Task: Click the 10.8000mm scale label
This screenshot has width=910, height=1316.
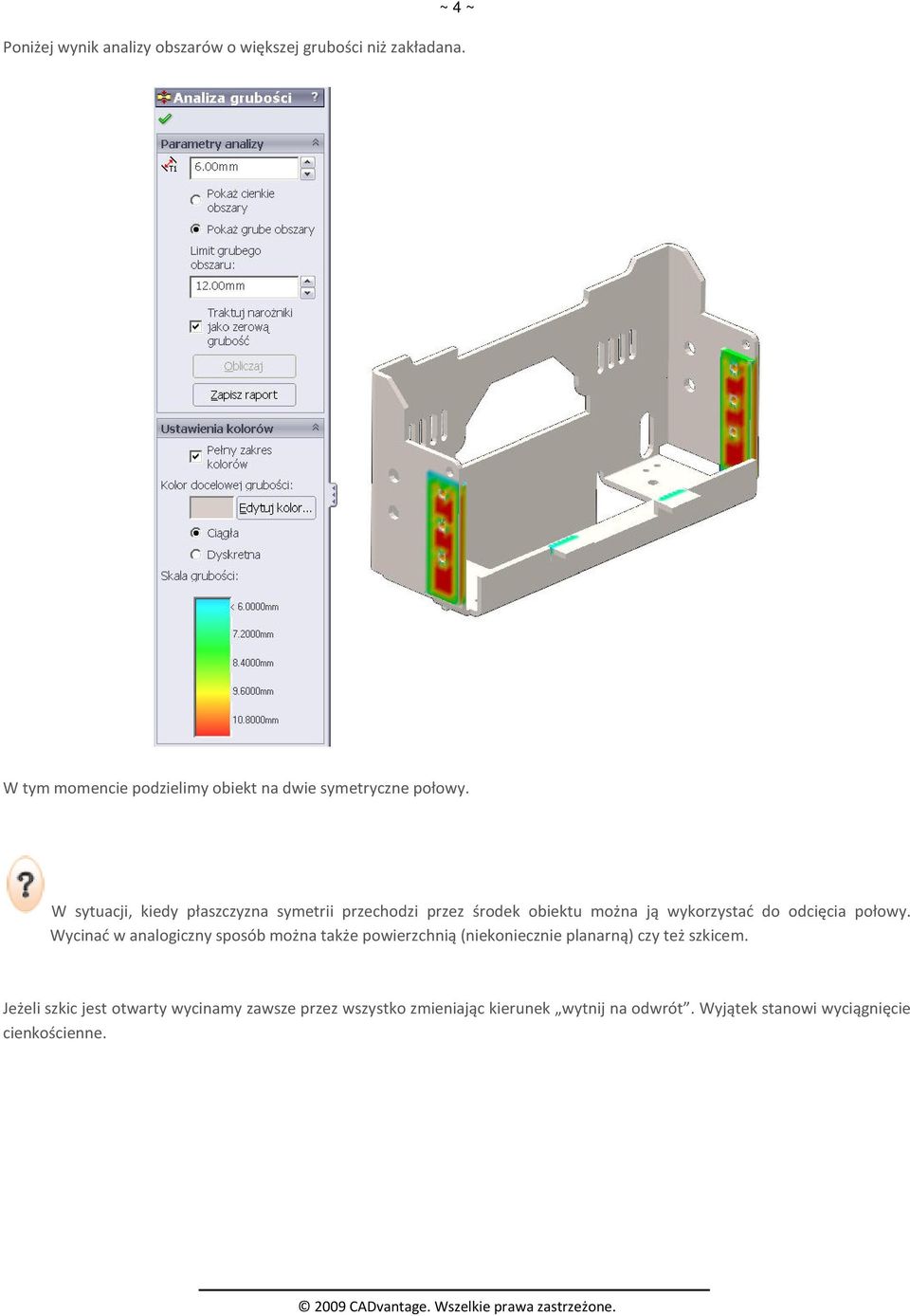Action: [256, 720]
